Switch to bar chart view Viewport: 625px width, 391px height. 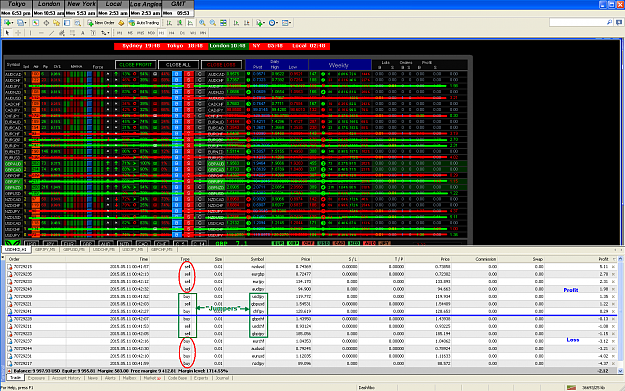click(169, 23)
